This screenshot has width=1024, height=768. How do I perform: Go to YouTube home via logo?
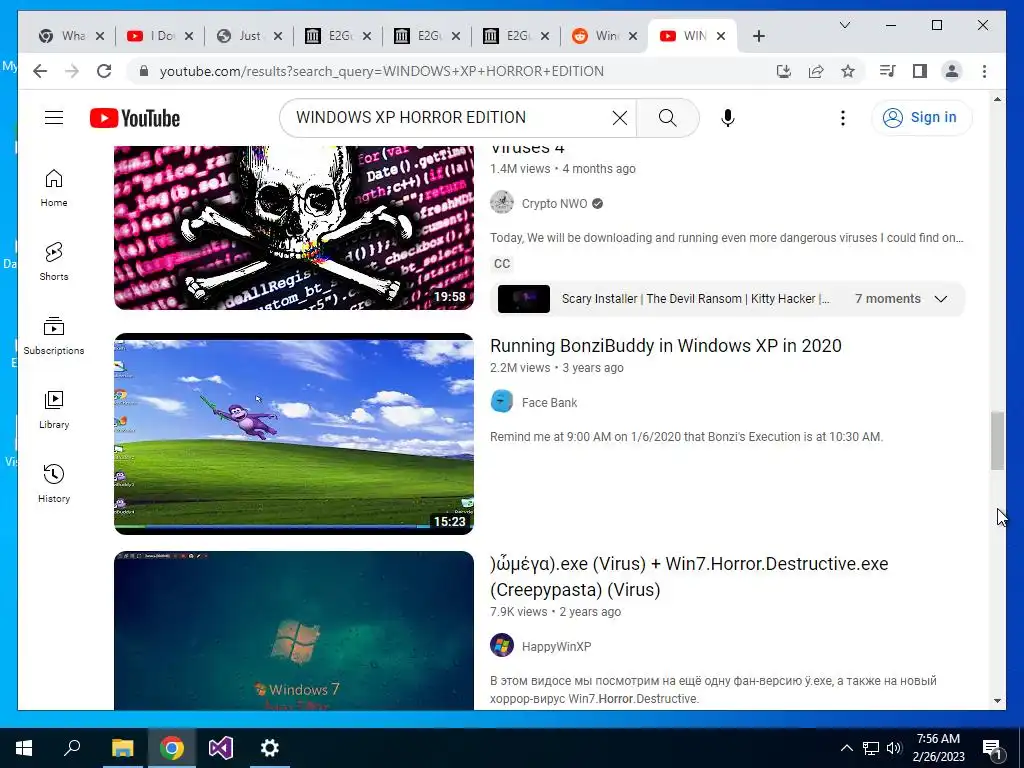click(135, 118)
